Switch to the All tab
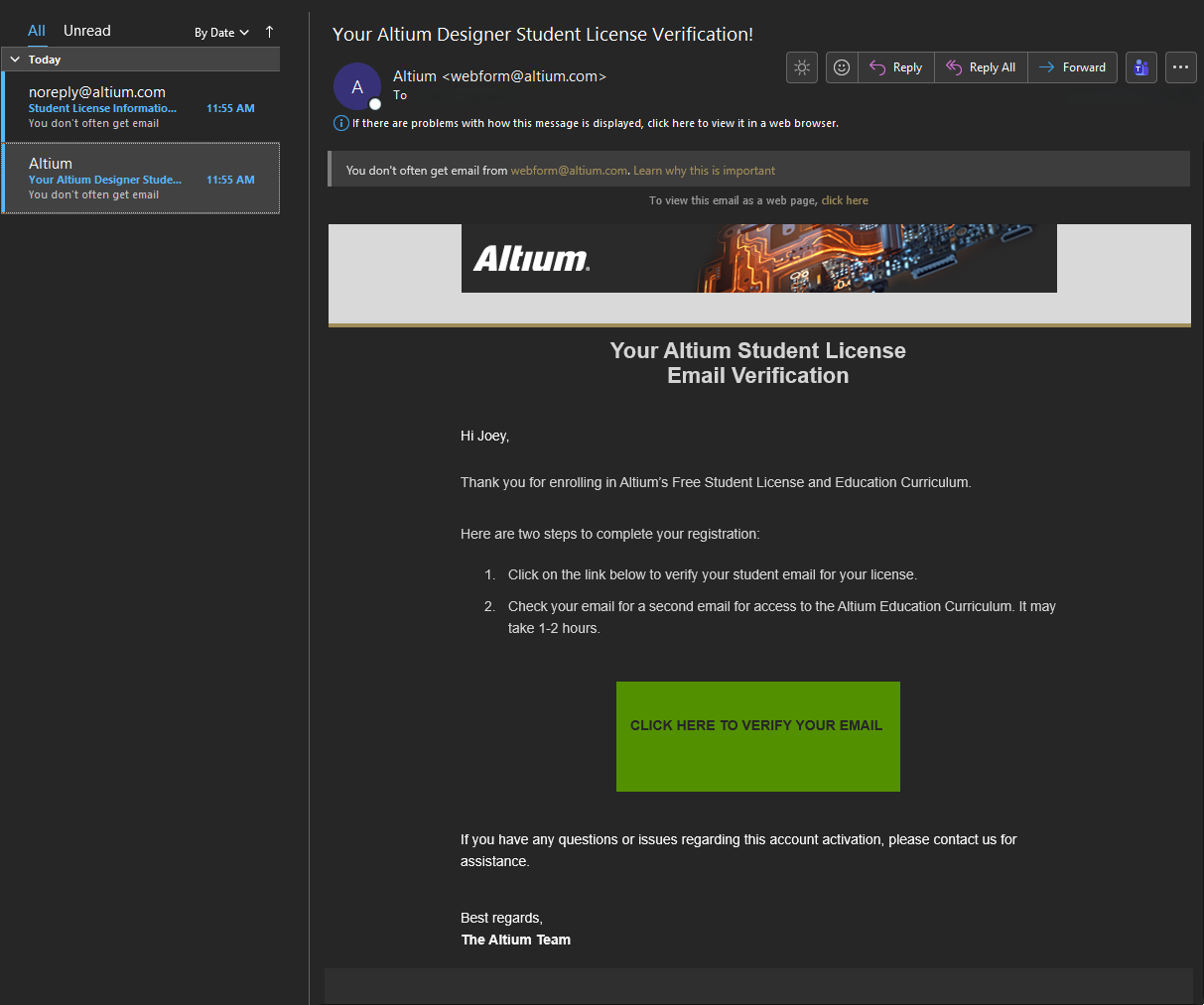Screen dimensions: 1204x1005 (x=37, y=31)
